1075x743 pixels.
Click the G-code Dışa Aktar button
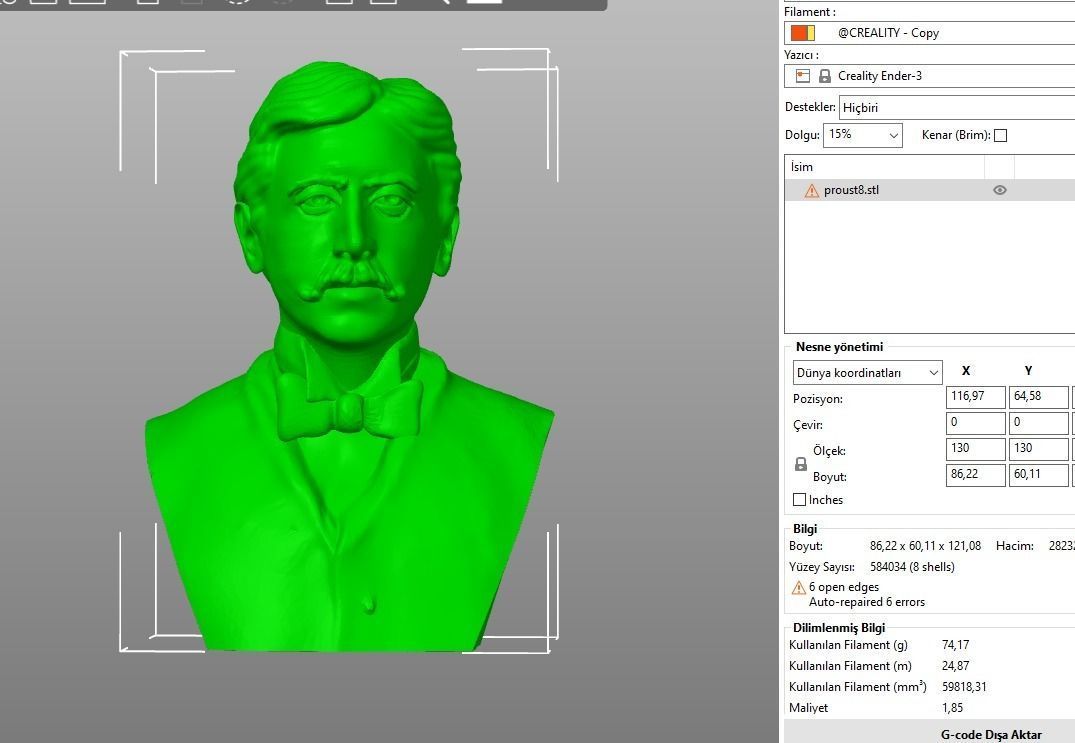tap(991, 734)
